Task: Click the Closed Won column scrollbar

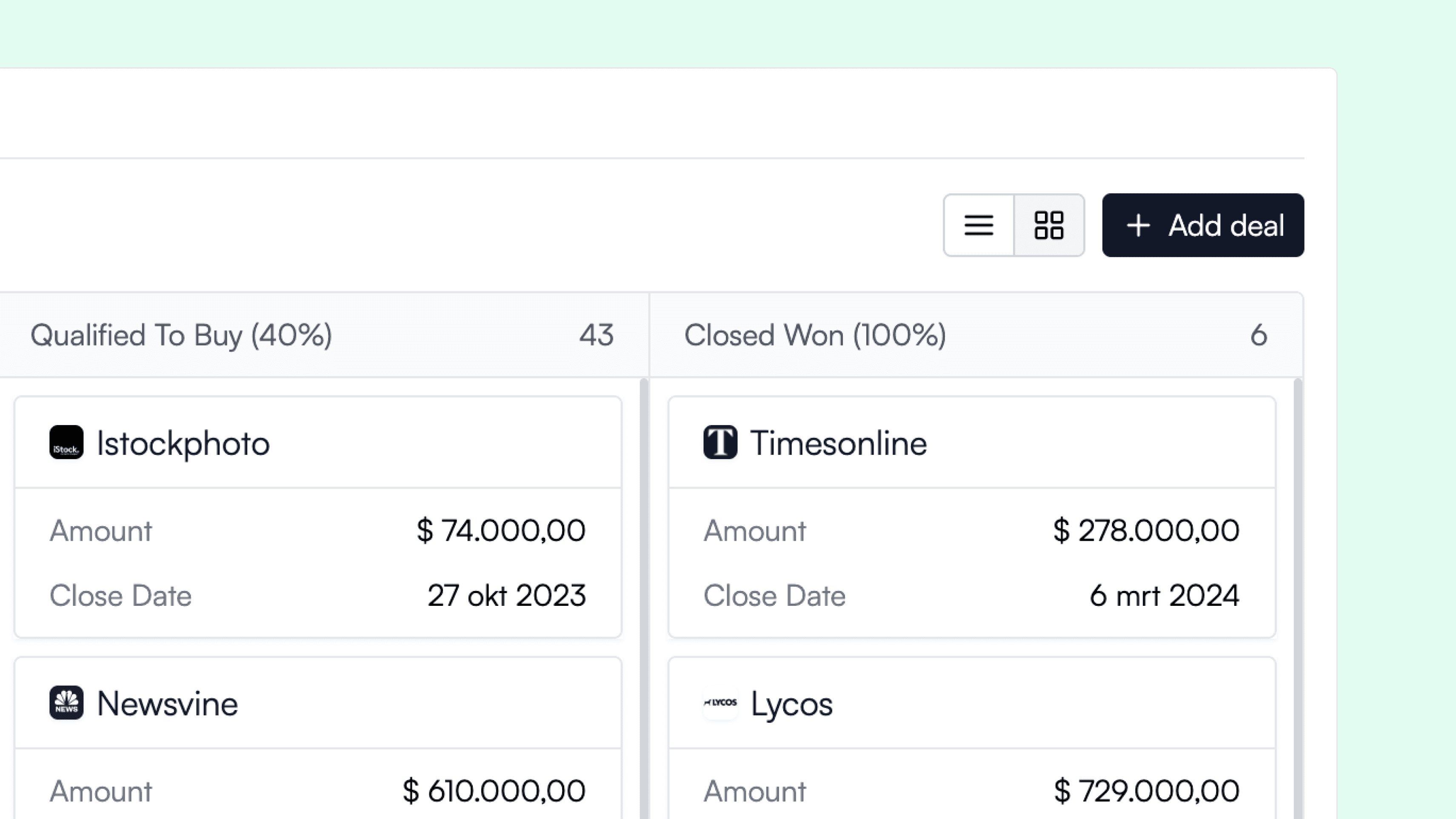Action: [x=1298, y=565]
